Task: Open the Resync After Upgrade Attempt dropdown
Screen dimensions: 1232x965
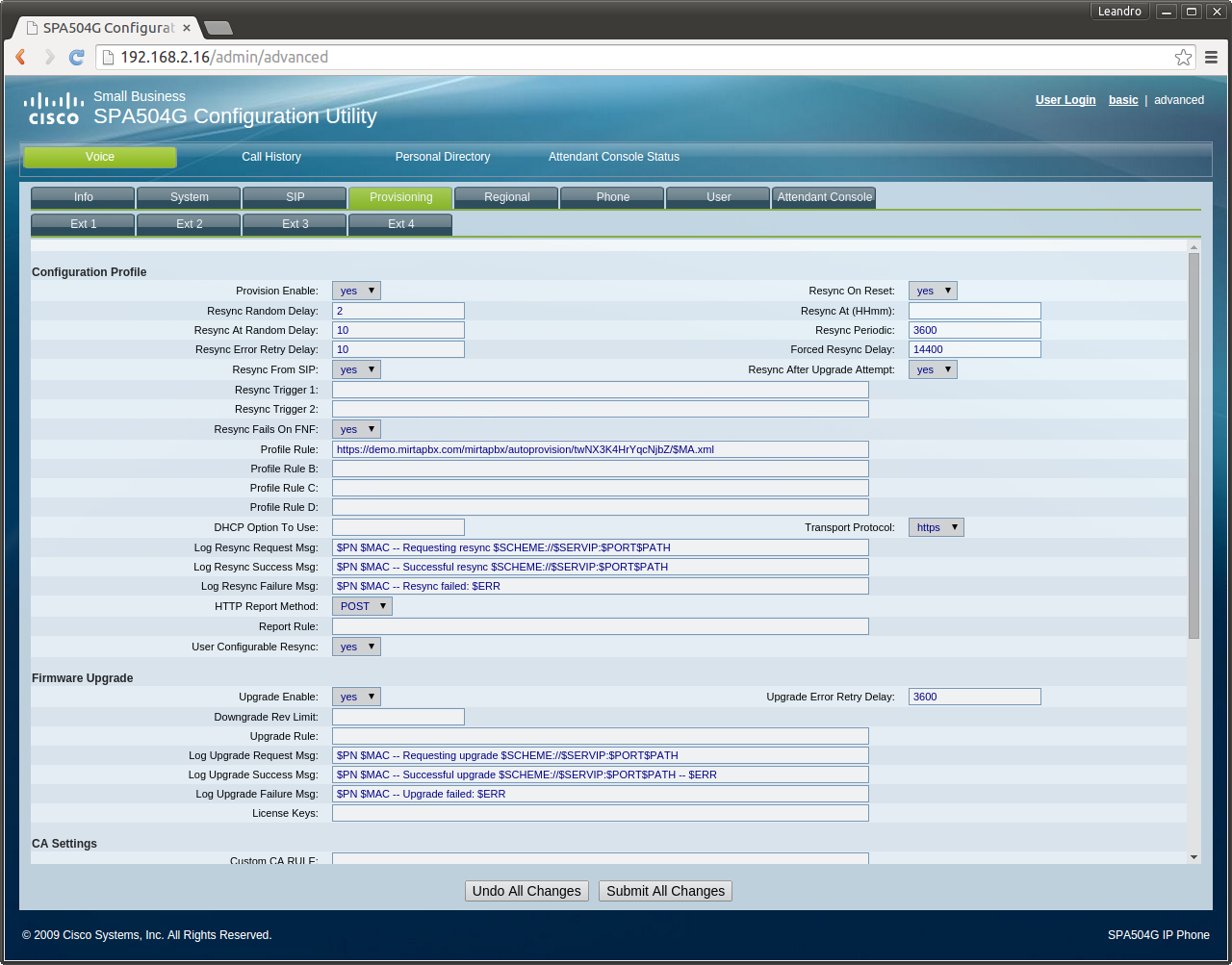Action: pos(933,369)
